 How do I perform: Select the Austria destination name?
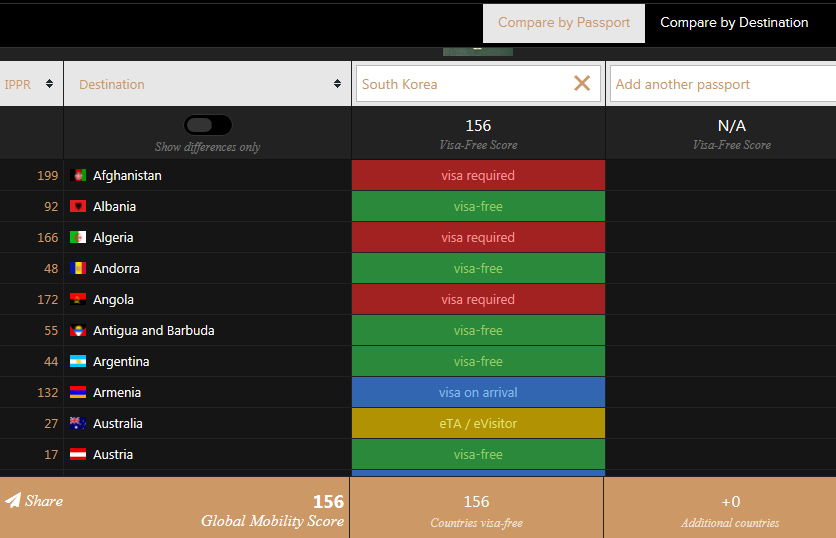[113, 454]
